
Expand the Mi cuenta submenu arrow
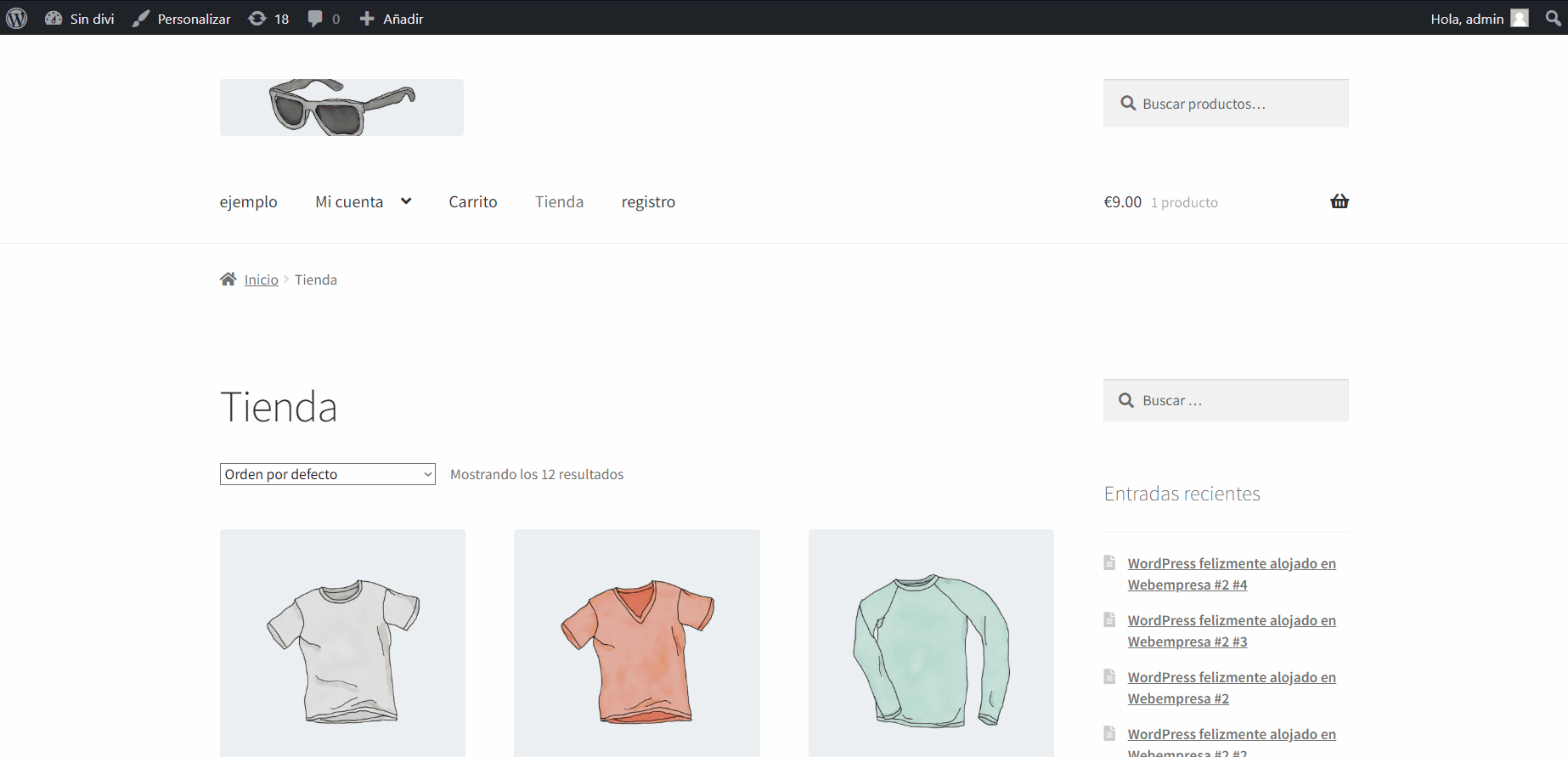tap(406, 201)
